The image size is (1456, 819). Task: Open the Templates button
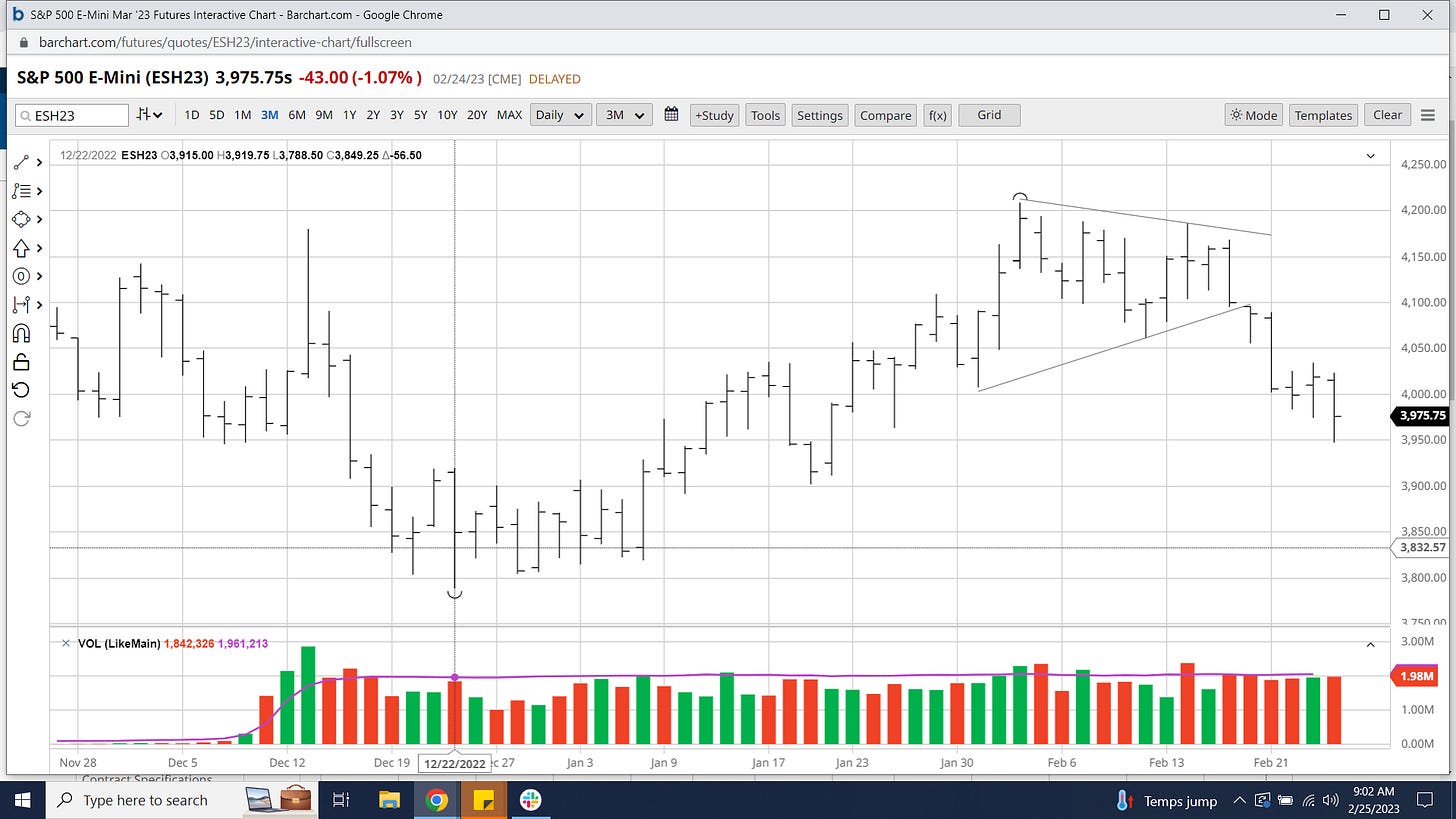(1323, 115)
